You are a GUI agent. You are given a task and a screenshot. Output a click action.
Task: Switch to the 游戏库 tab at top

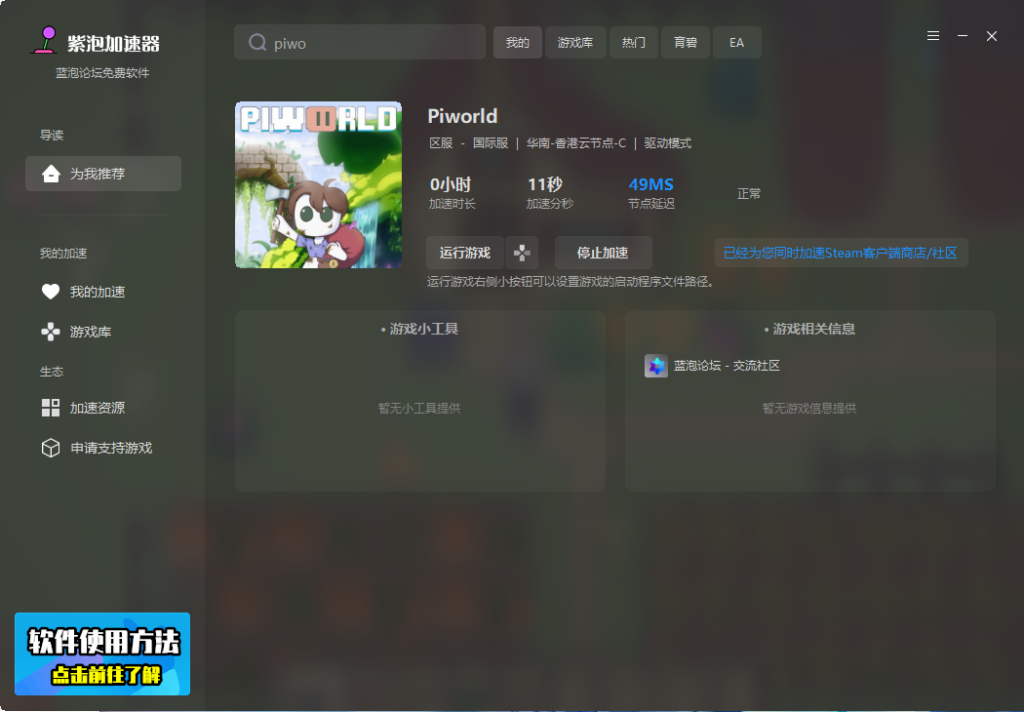[x=575, y=42]
